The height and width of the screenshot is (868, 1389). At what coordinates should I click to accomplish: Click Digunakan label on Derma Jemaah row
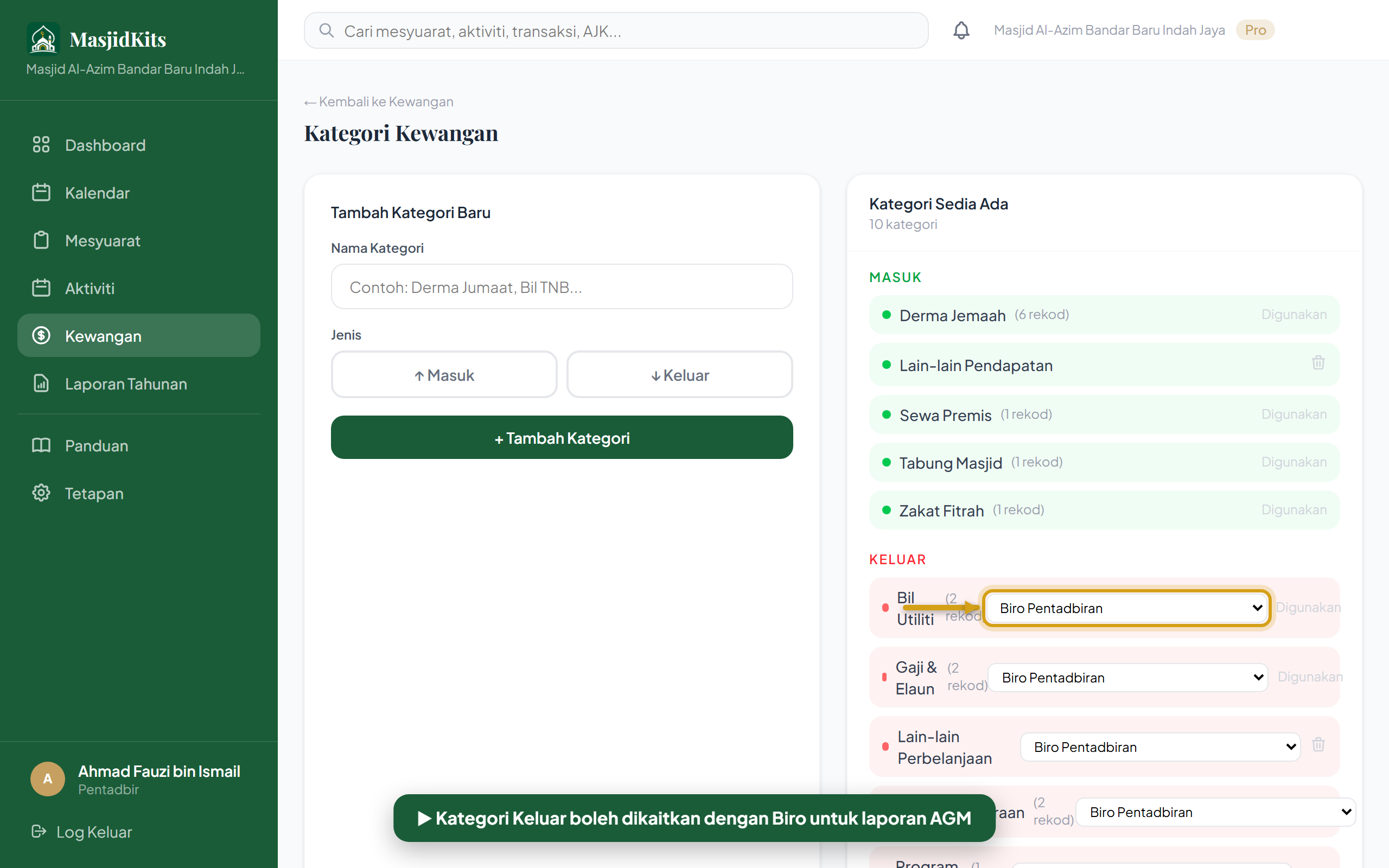[x=1294, y=314]
